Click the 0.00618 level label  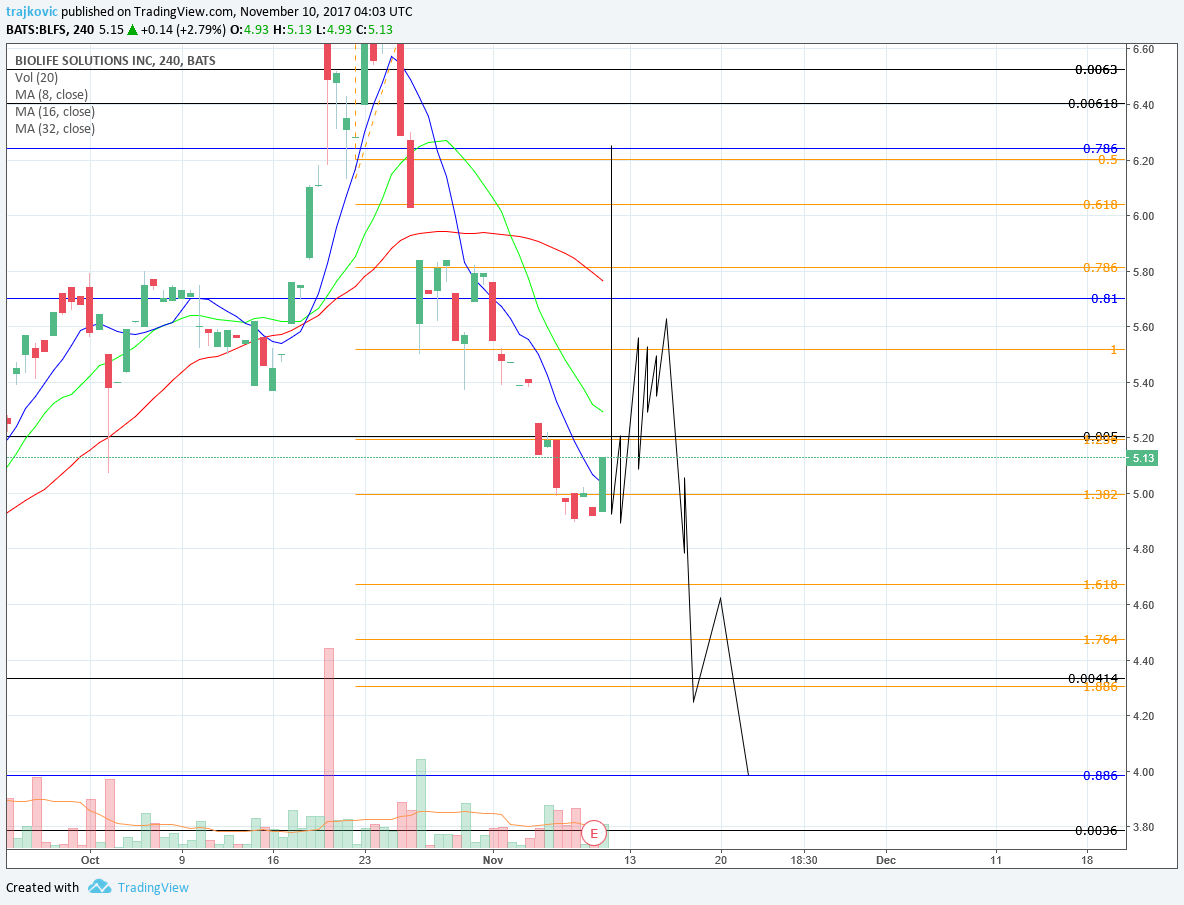(1093, 103)
